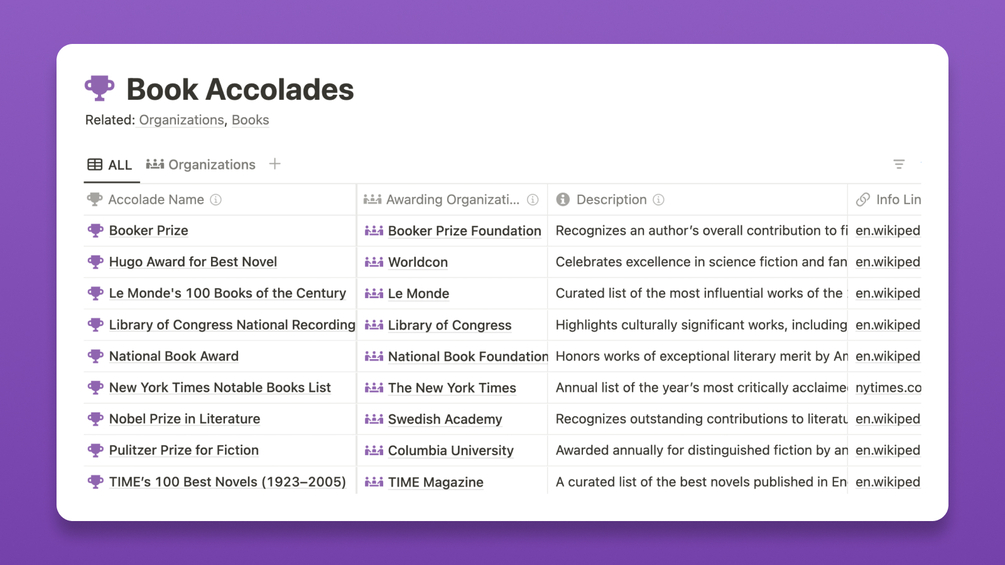This screenshot has width=1005, height=565.
Task: Click the purple trophy icon beside the Book Accolades title
Action: [x=99, y=89]
